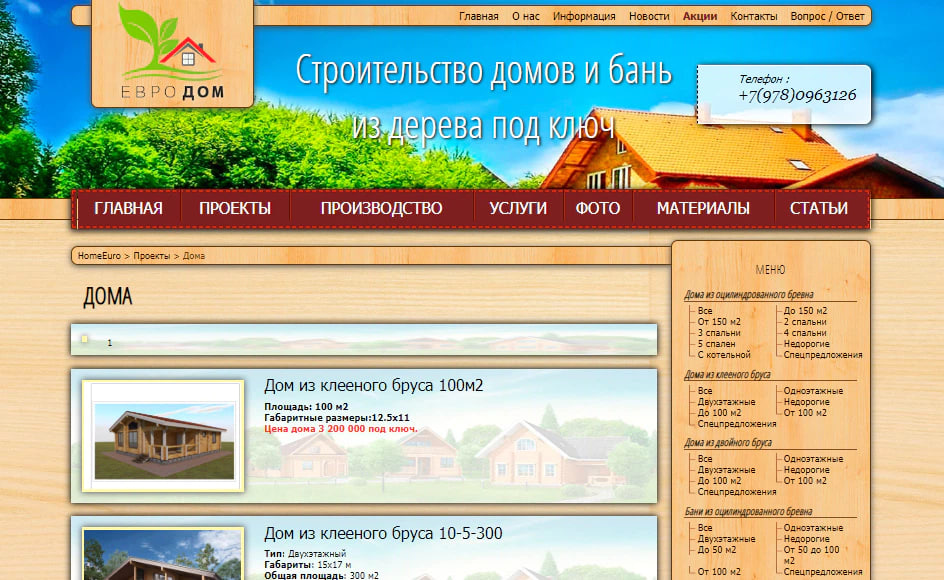Go to Информация in the top links

[584, 16]
